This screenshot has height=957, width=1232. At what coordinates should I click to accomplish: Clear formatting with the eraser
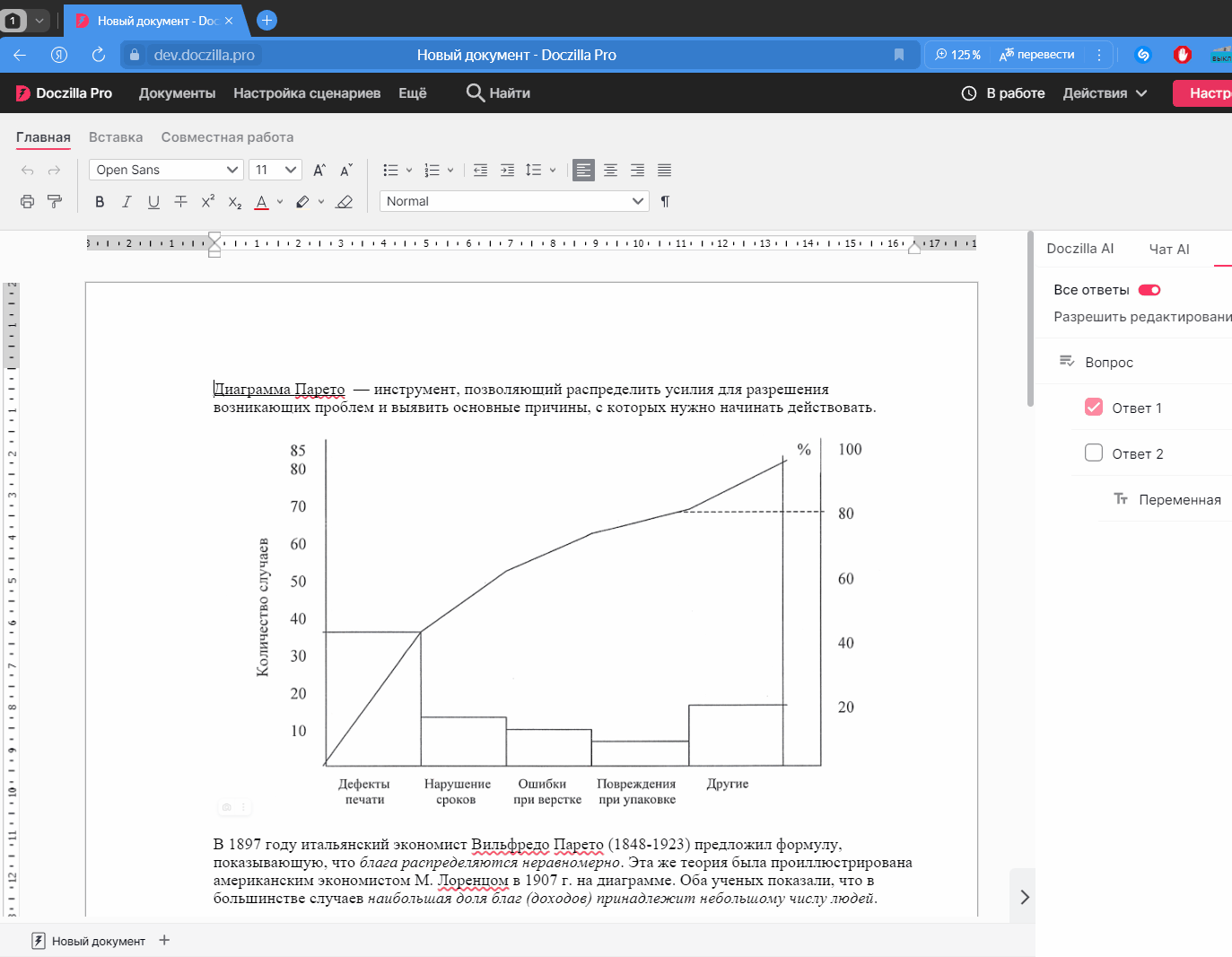point(344,202)
